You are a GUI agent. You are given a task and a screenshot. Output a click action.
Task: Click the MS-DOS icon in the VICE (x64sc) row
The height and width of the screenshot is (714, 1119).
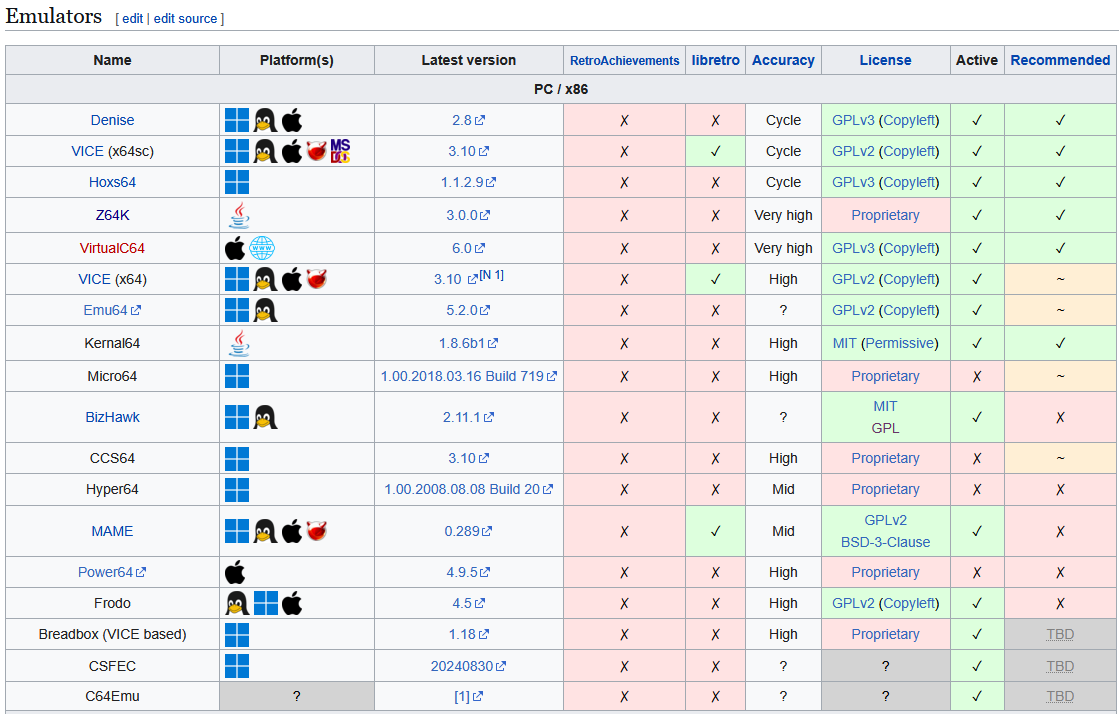coord(340,151)
